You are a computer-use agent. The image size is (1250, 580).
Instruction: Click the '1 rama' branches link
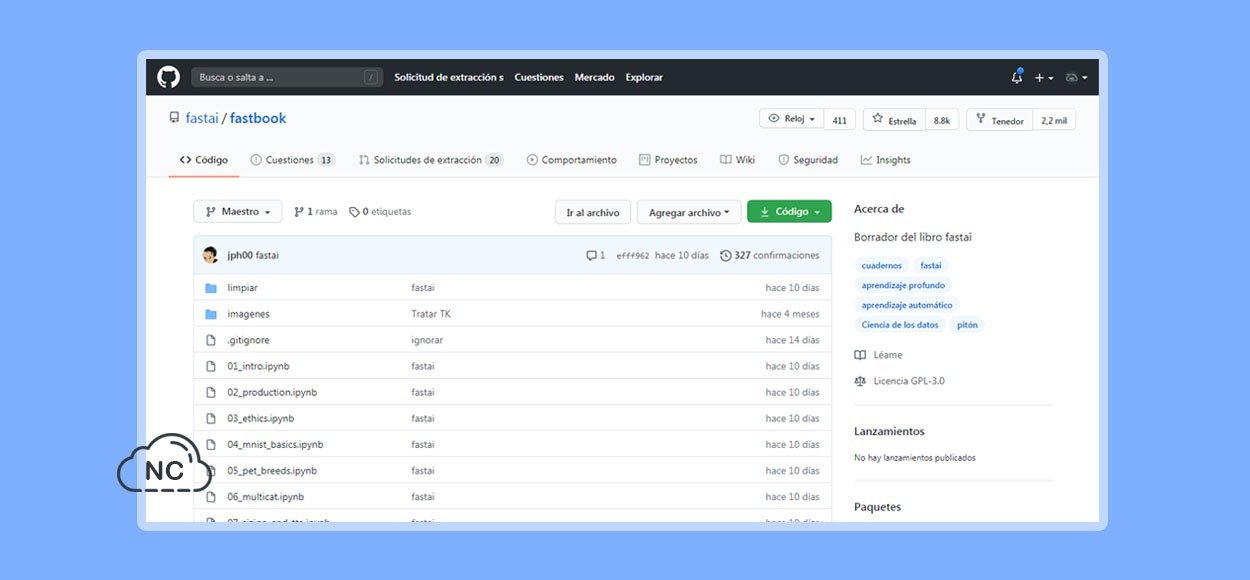pyautogui.click(x=316, y=212)
